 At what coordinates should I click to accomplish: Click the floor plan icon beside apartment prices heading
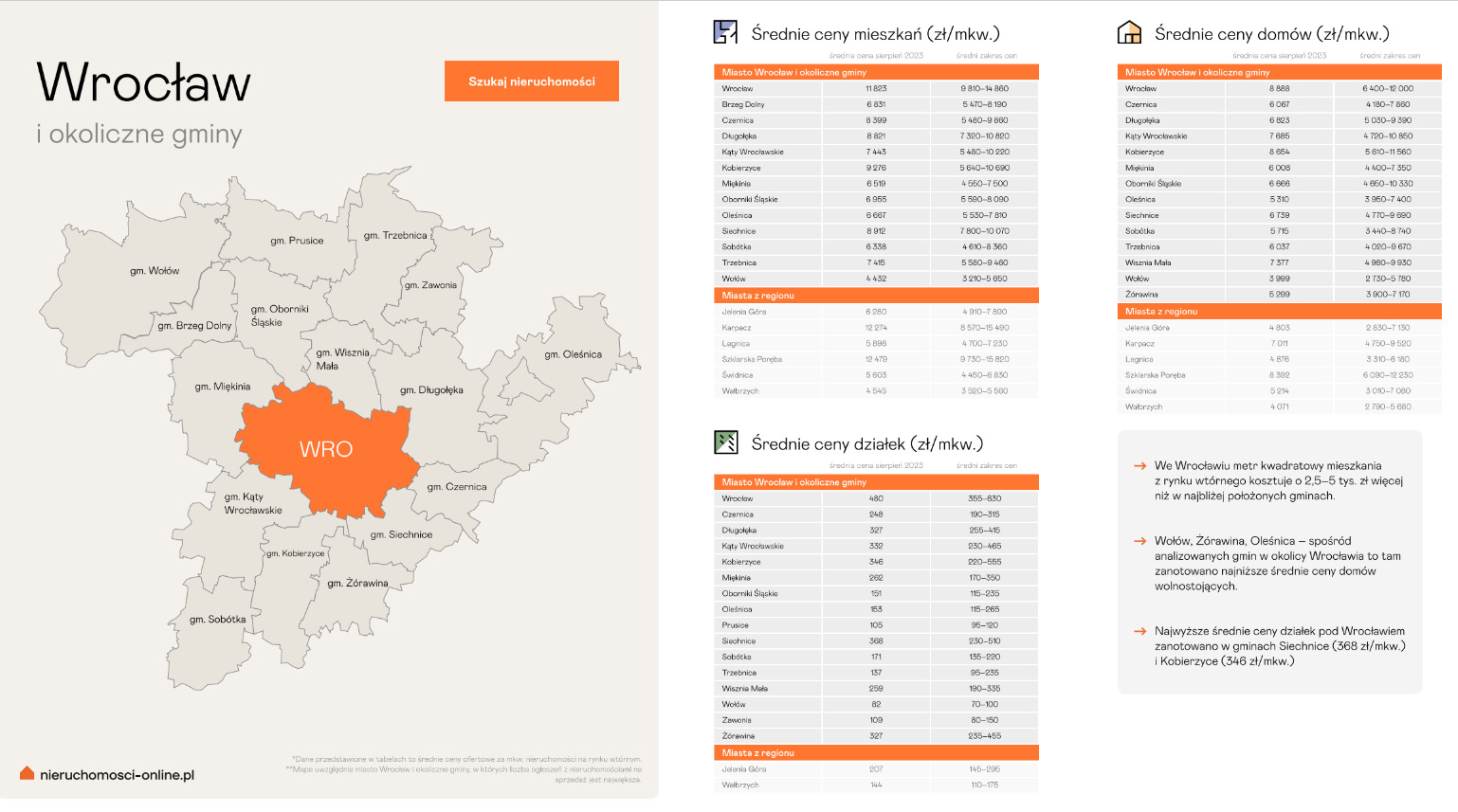point(725,32)
